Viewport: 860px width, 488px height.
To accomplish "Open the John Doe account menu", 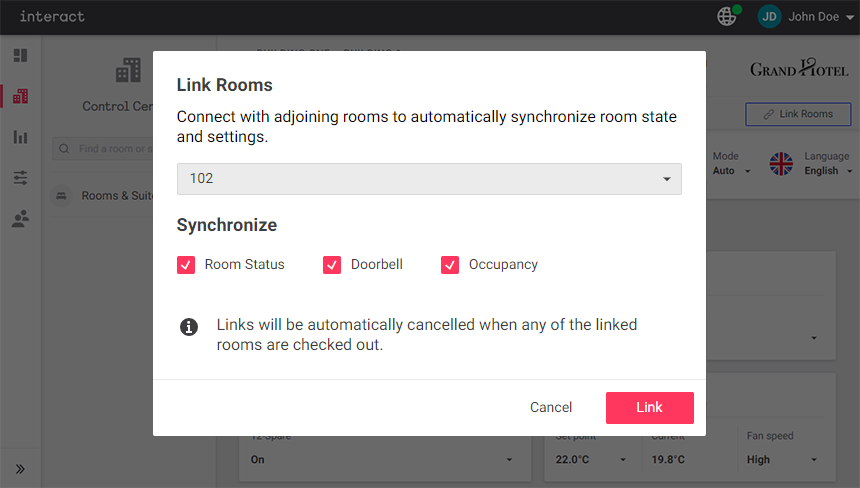I will click(x=820, y=17).
